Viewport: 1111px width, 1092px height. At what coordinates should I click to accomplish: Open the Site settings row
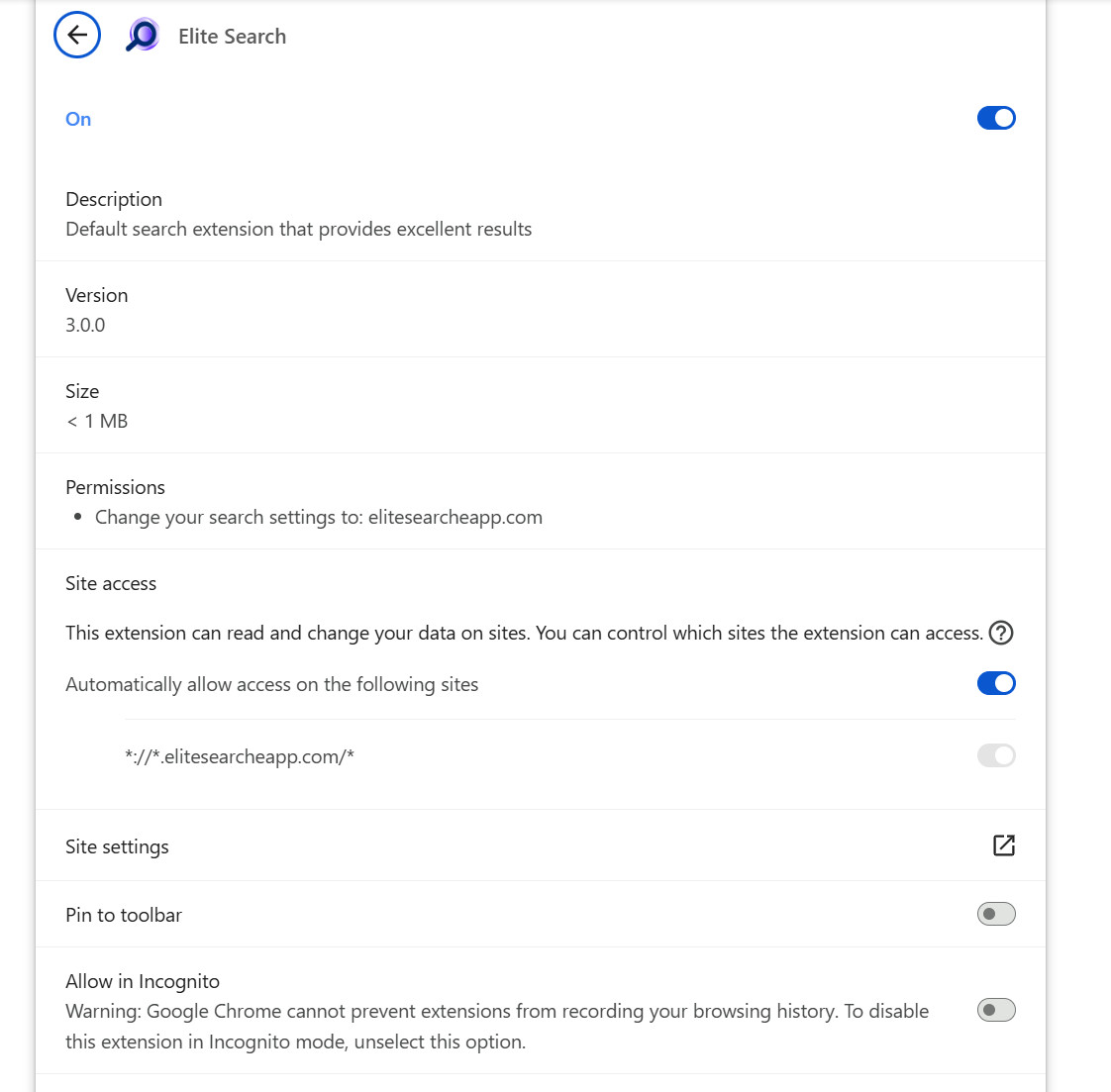541,846
